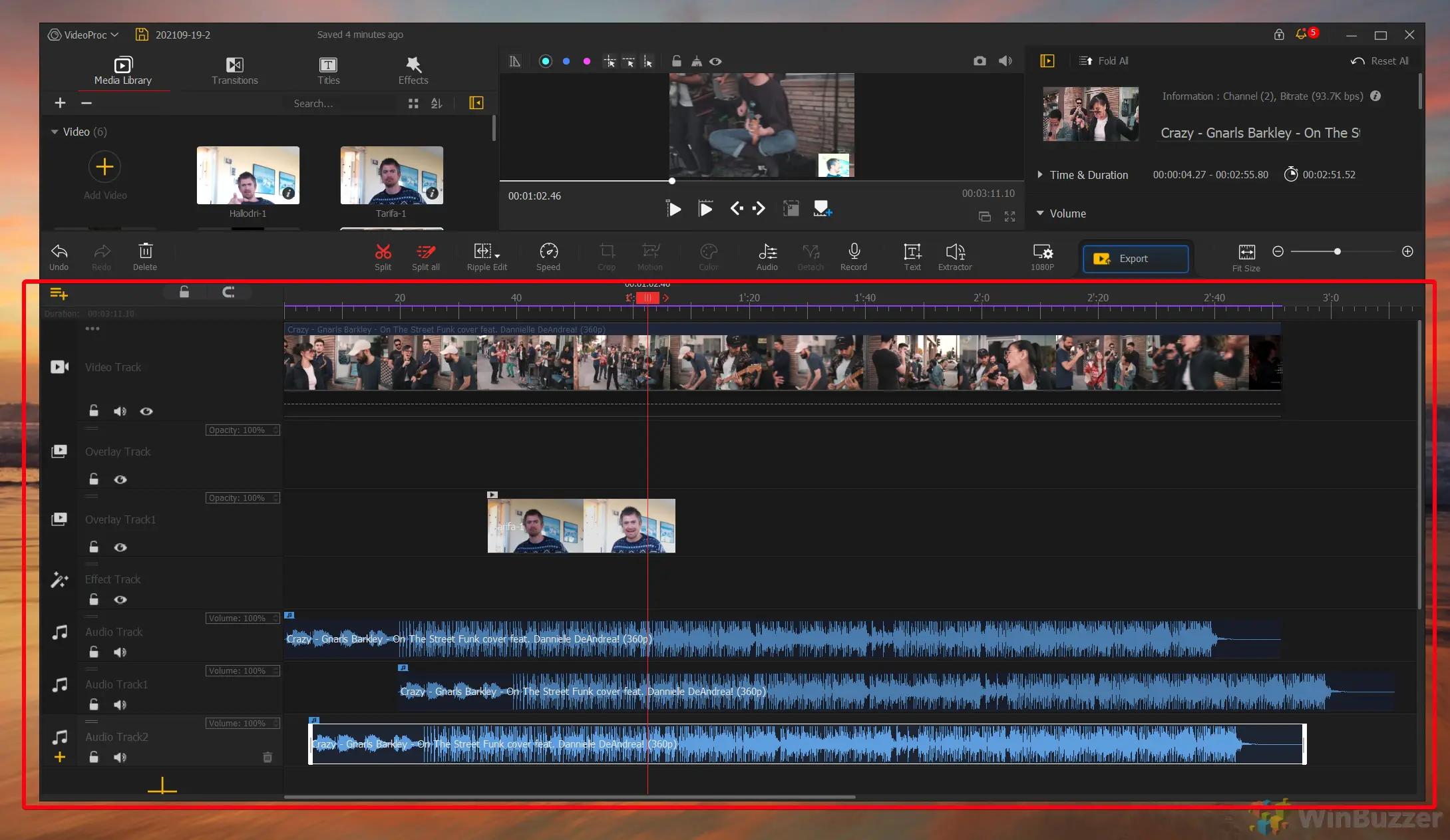Image resolution: width=1450 pixels, height=840 pixels.
Task: Hide Overlay Track1 using its eye icon
Action: click(x=120, y=547)
